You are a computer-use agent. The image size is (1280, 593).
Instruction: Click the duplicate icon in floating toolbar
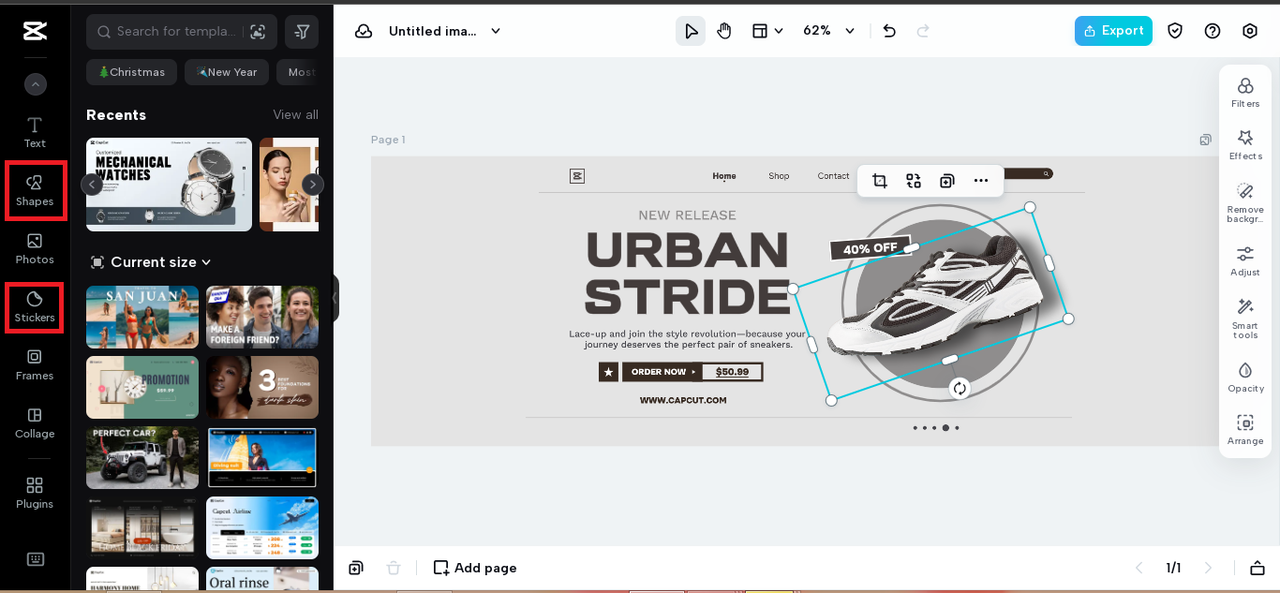point(947,181)
